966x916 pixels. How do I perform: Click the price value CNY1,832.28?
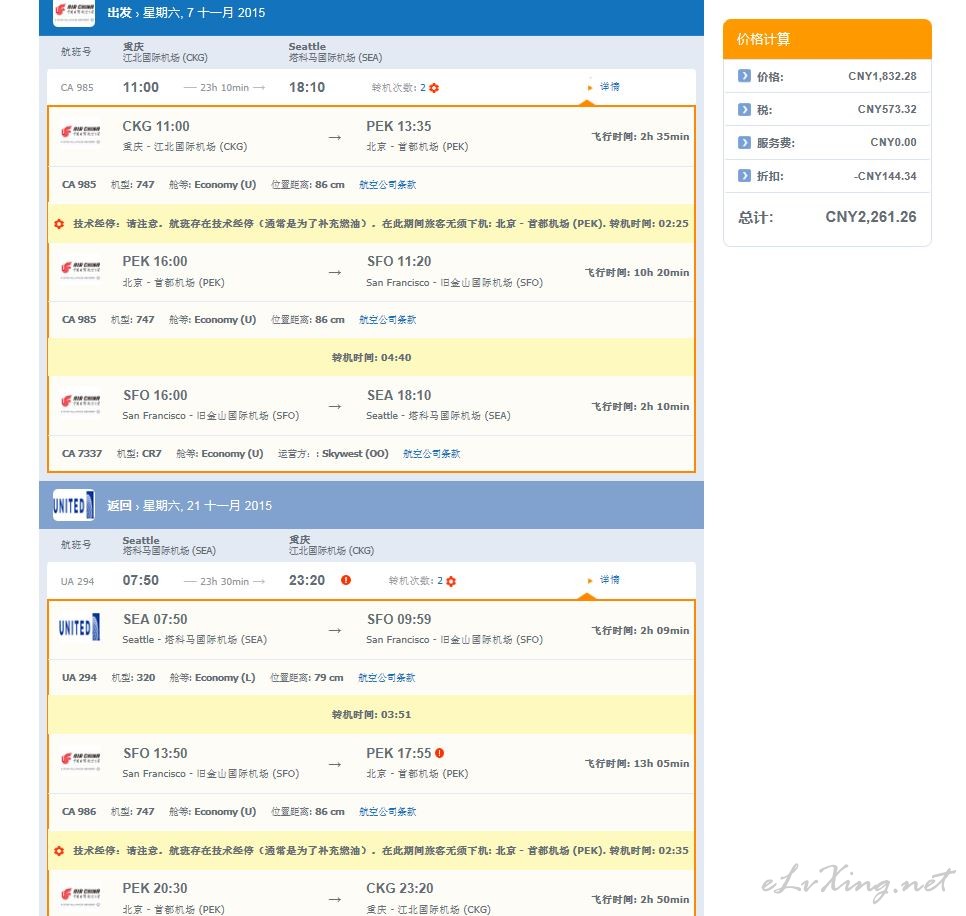point(882,76)
